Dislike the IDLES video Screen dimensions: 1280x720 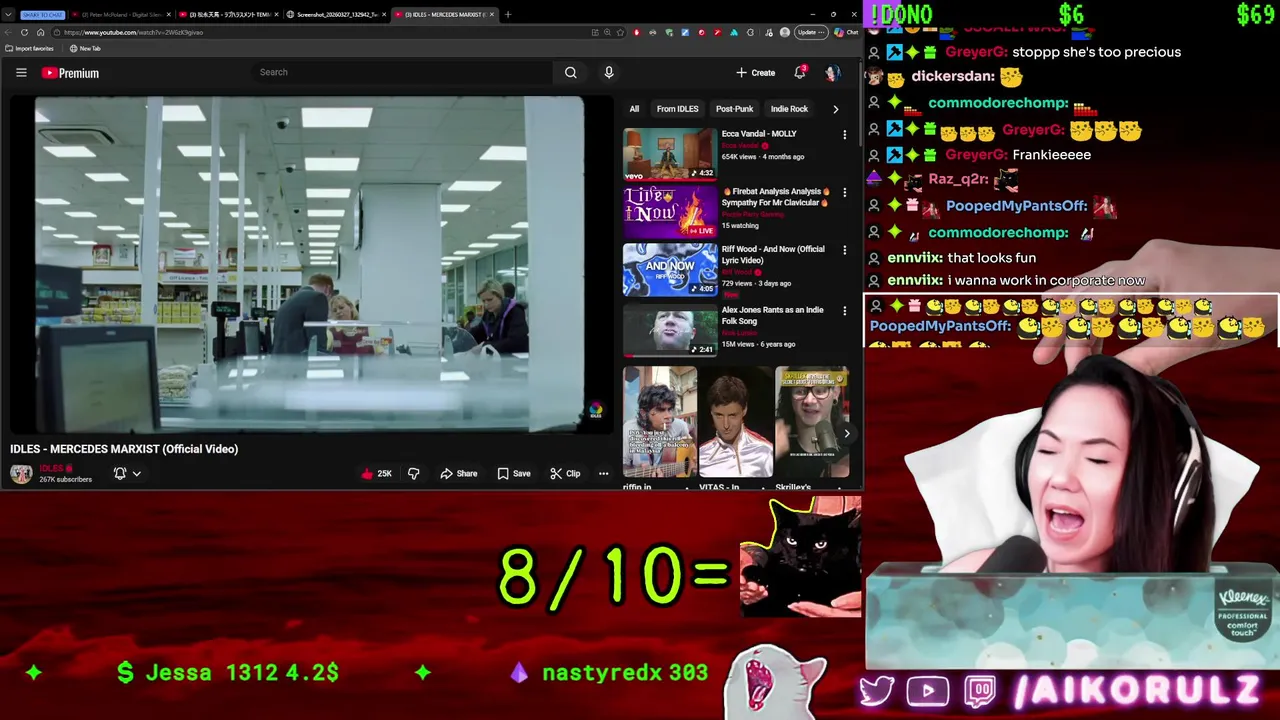[413, 474]
